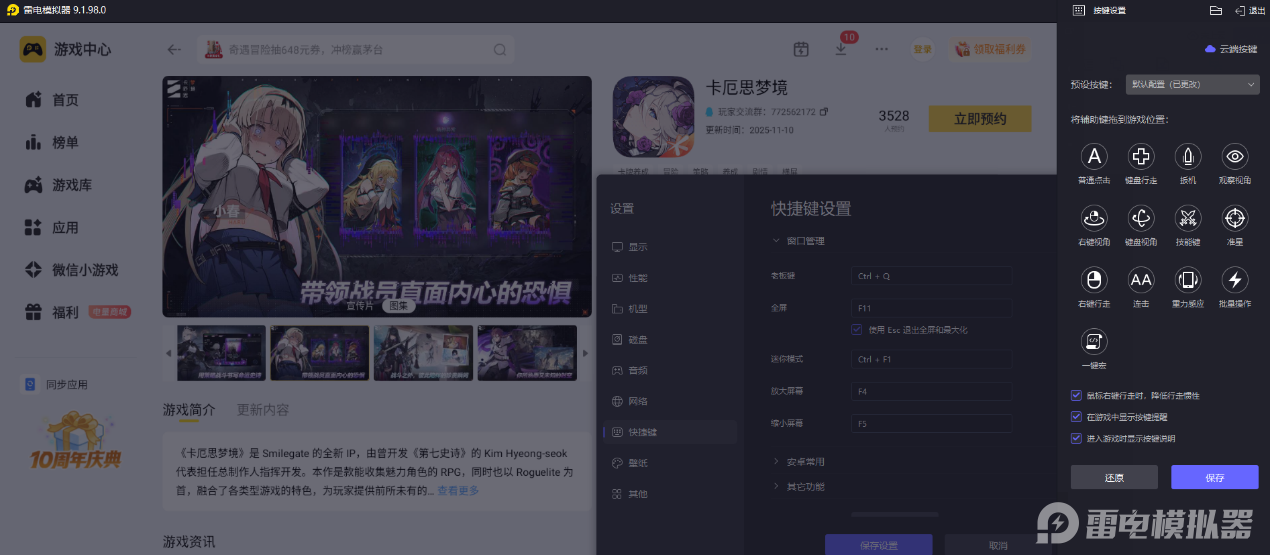This screenshot has height=555, width=1270.
Task: Open 网络 settings tab
Action: (x=669, y=401)
